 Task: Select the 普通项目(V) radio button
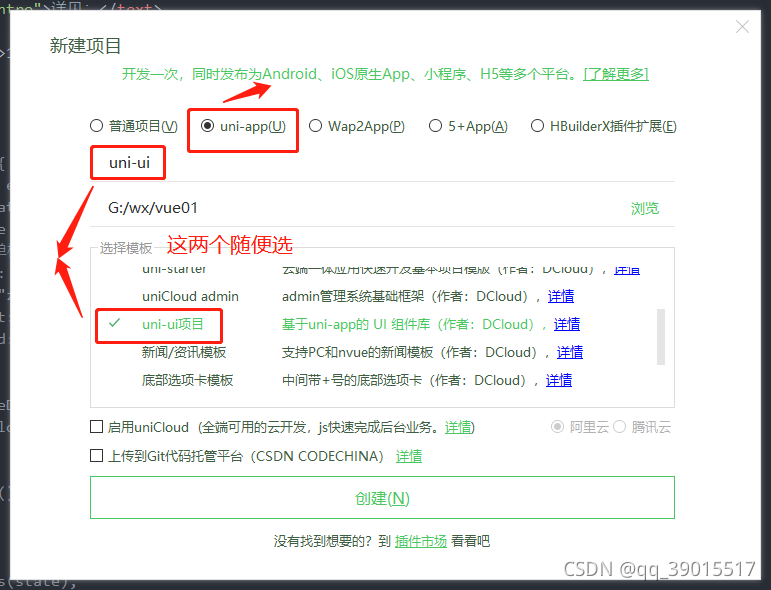pos(96,126)
